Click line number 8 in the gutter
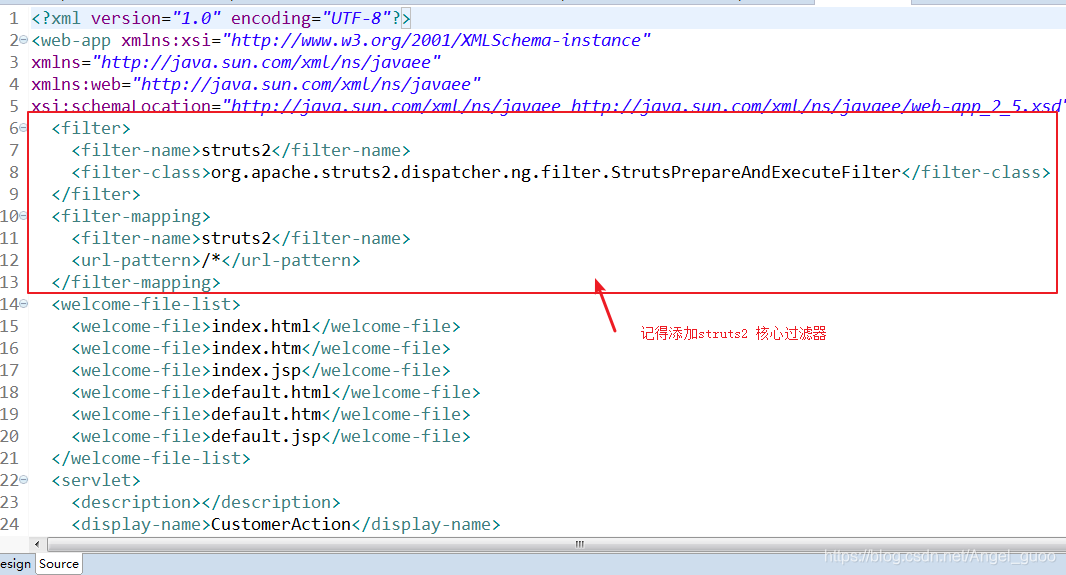Screen dimensions: 1066x575 click(x=14, y=172)
